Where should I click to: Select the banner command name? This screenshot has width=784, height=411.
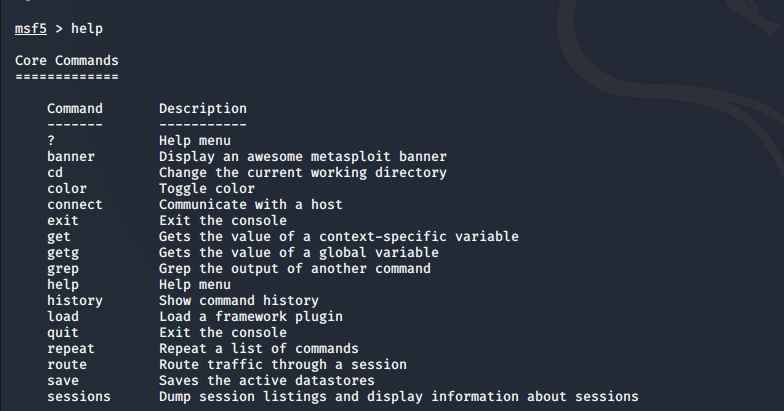[x=70, y=156]
